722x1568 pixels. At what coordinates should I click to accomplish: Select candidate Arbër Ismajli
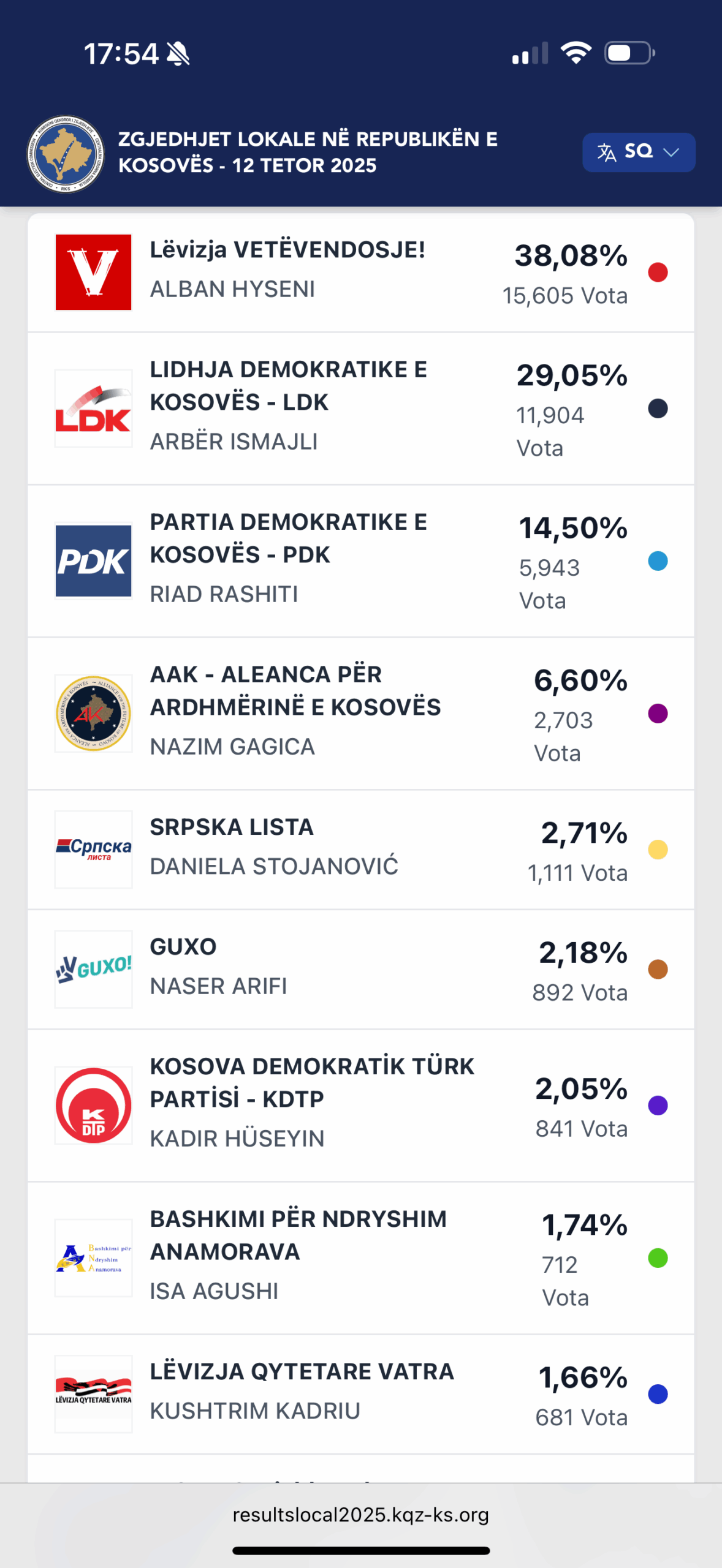[234, 442]
